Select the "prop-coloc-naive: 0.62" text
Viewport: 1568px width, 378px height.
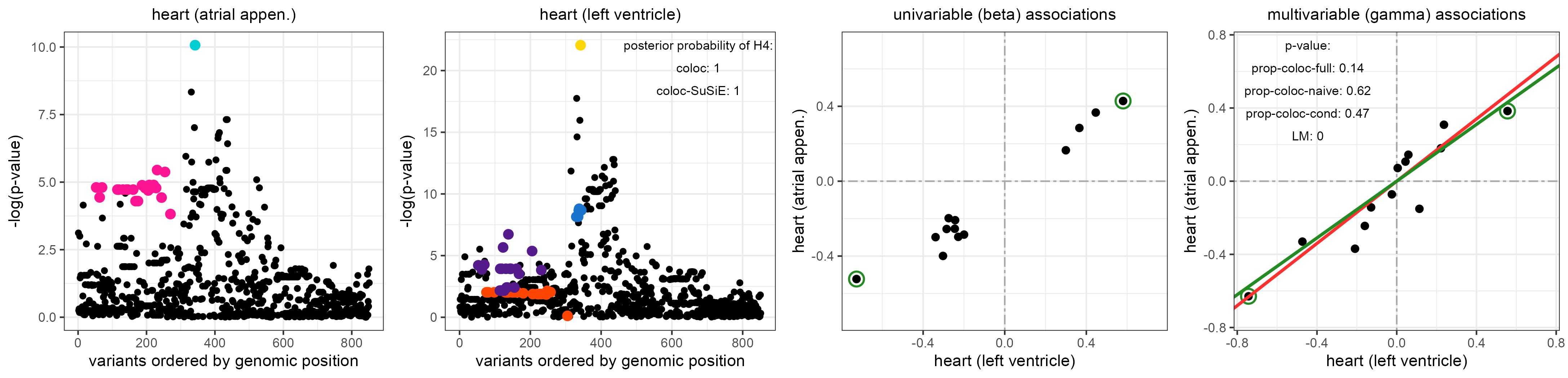pos(1307,91)
